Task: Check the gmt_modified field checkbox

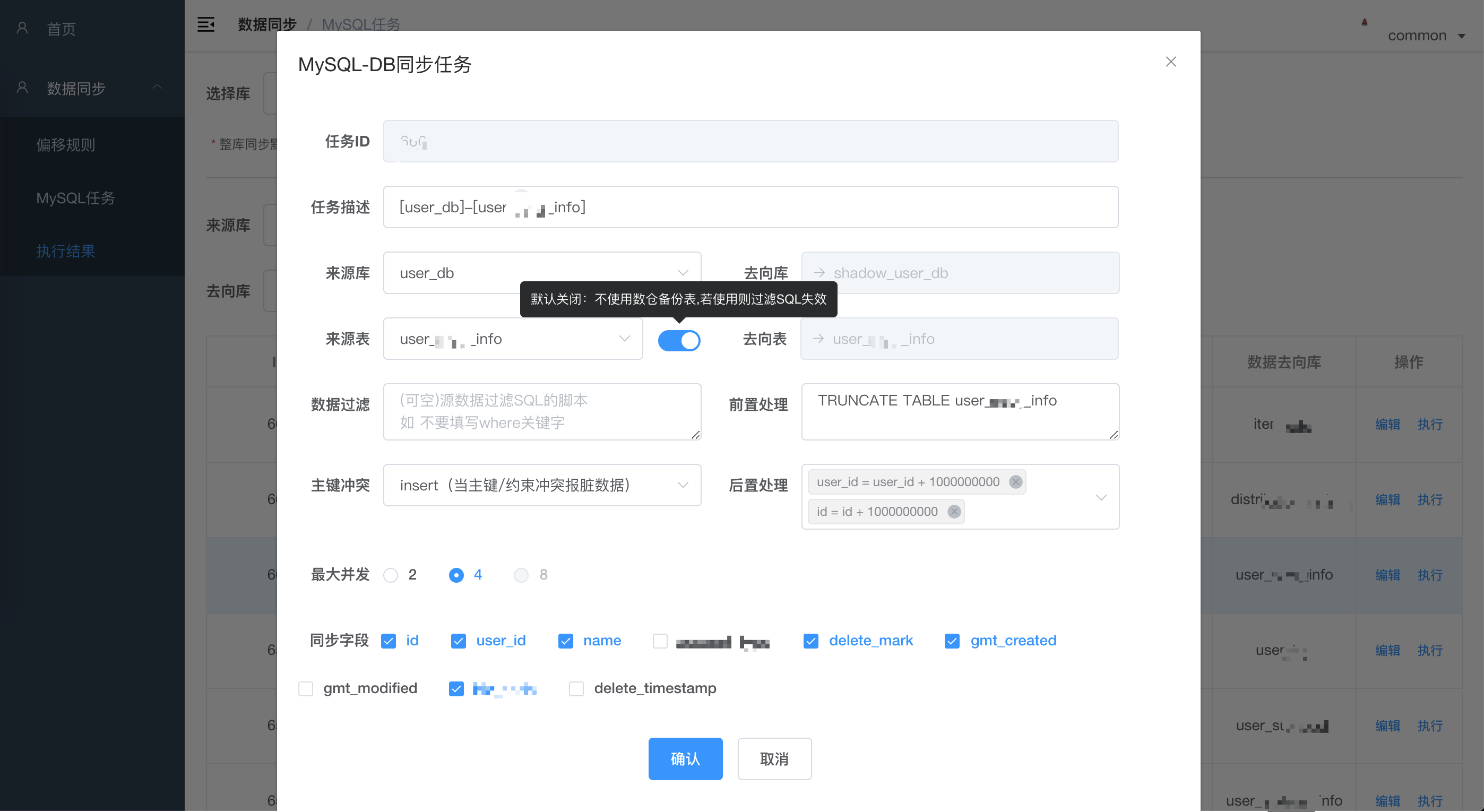Action: (306, 689)
